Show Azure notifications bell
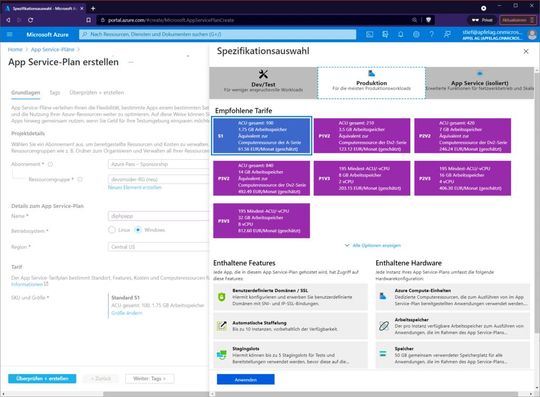 tap(401, 34)
